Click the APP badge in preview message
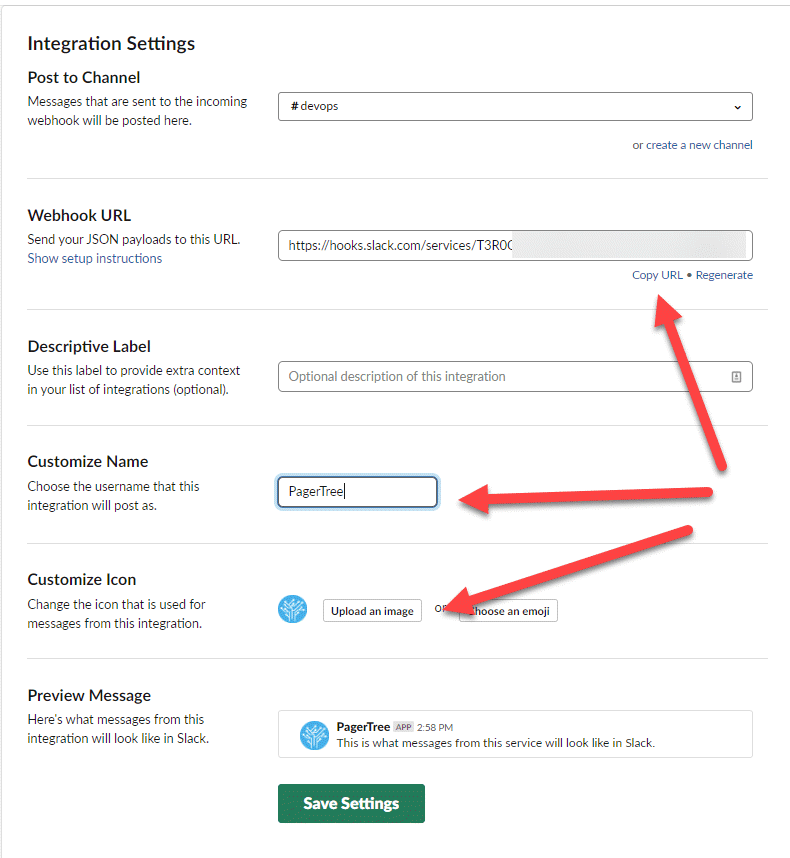 (x=403, y=727)
